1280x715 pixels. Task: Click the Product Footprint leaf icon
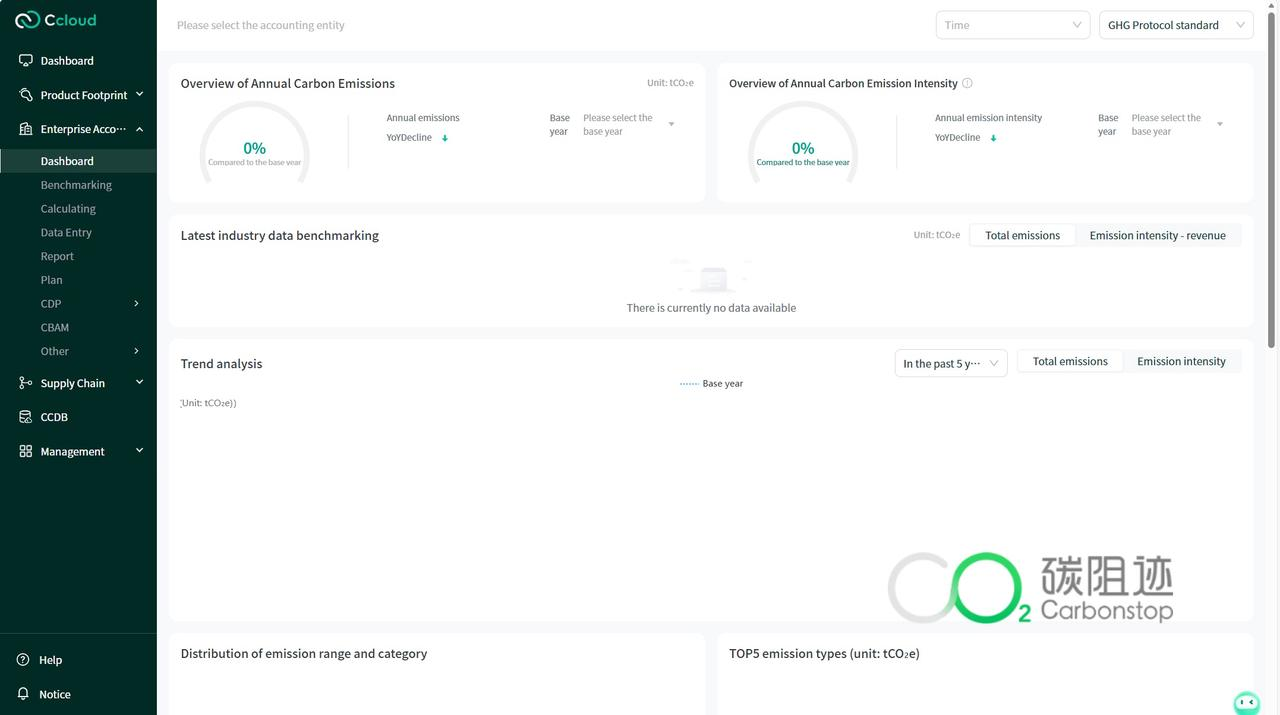point(26,95)
